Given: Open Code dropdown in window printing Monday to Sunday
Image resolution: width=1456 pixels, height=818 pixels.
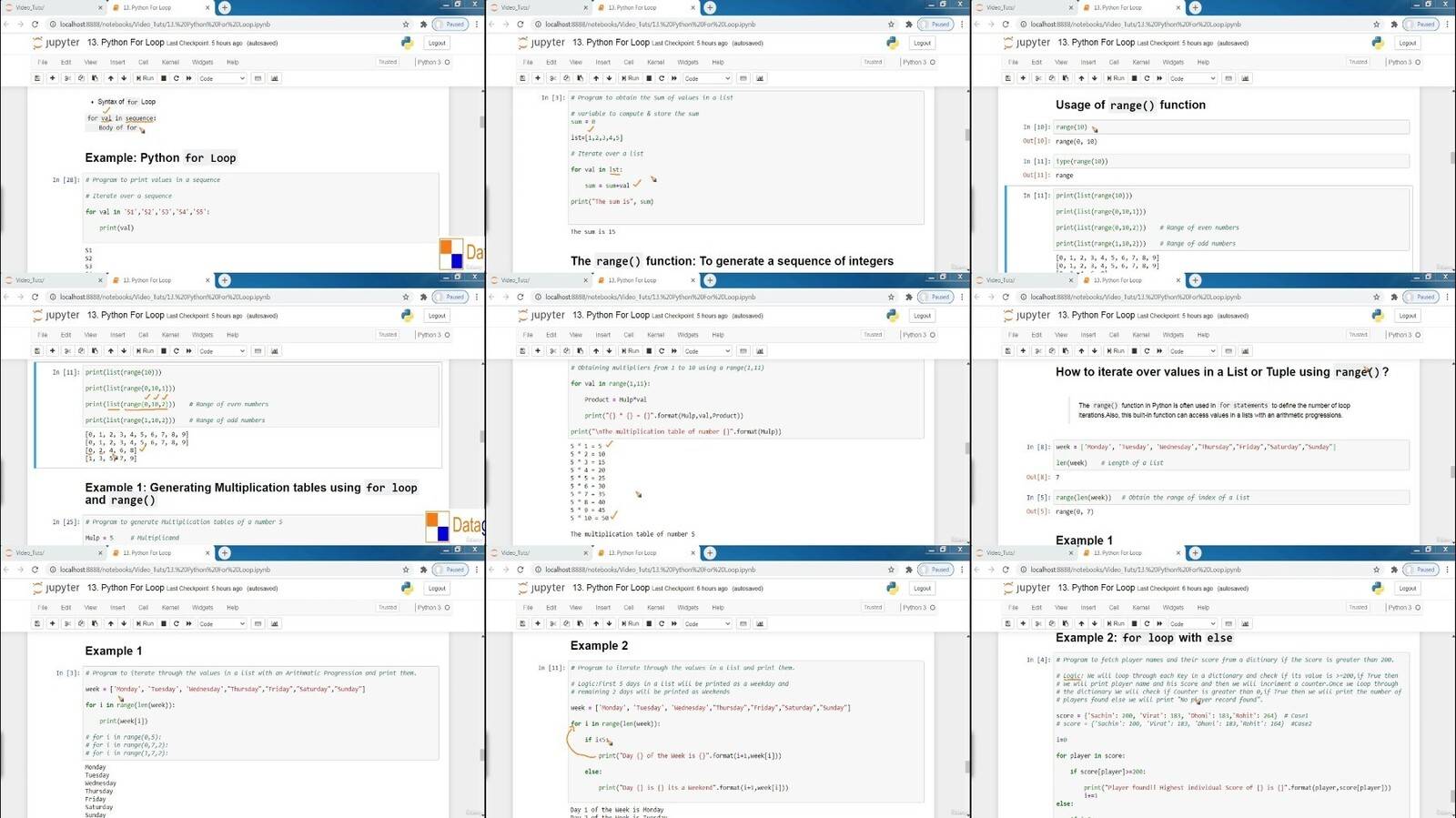Looking at the screenshot, I should [222, 624].
